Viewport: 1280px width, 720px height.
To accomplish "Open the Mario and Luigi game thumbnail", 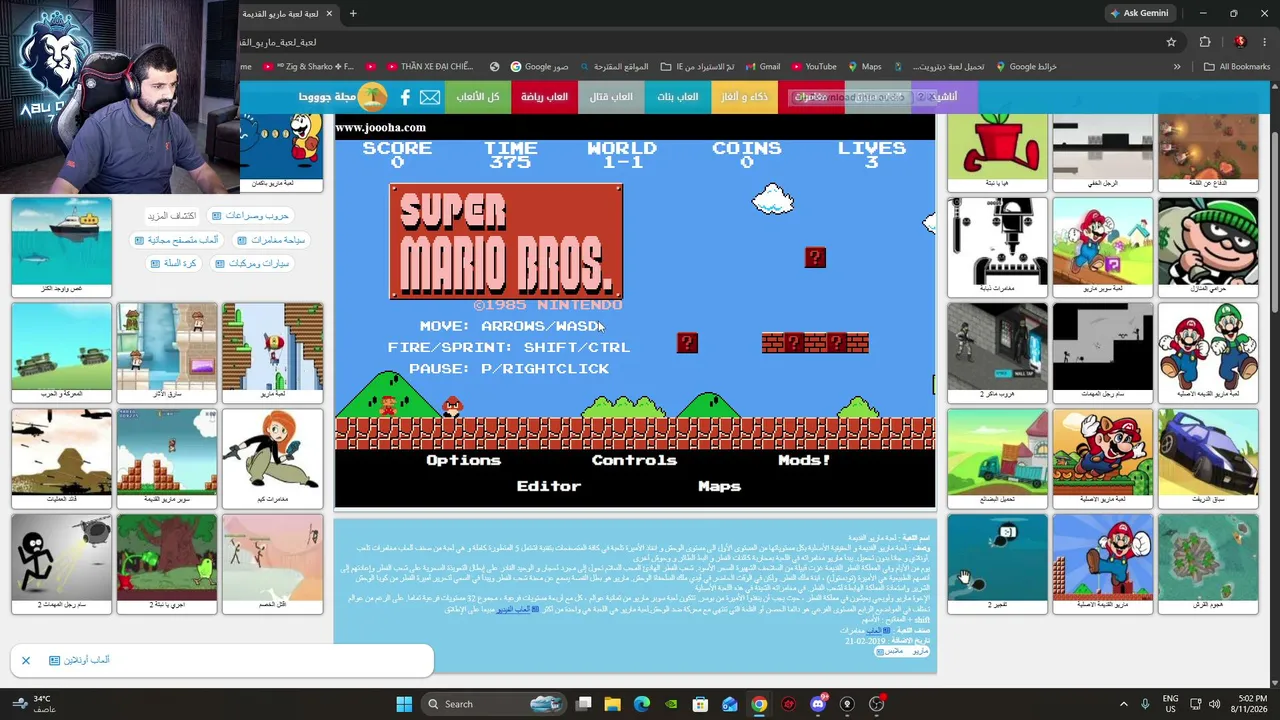I will click(x=1208, y=352).
